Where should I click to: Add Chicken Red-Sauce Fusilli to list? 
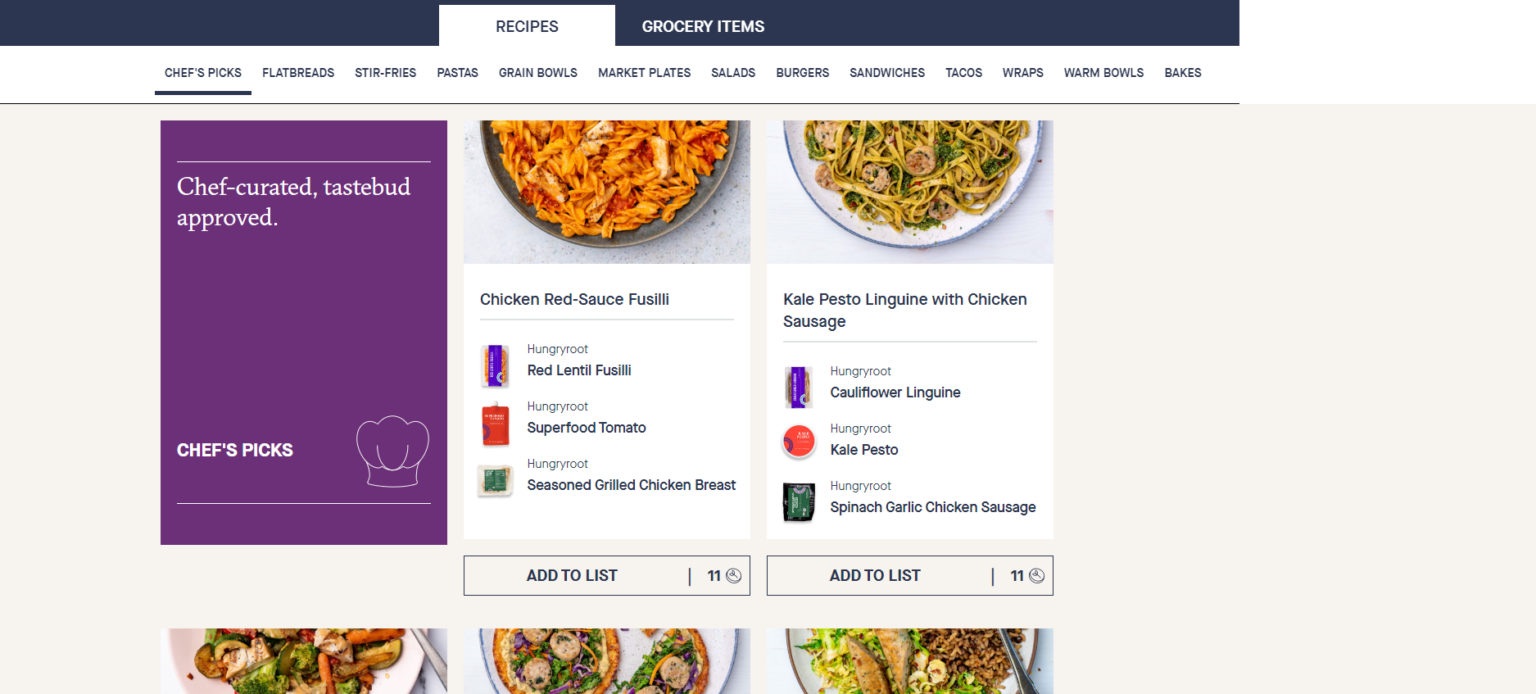(572, 576)
